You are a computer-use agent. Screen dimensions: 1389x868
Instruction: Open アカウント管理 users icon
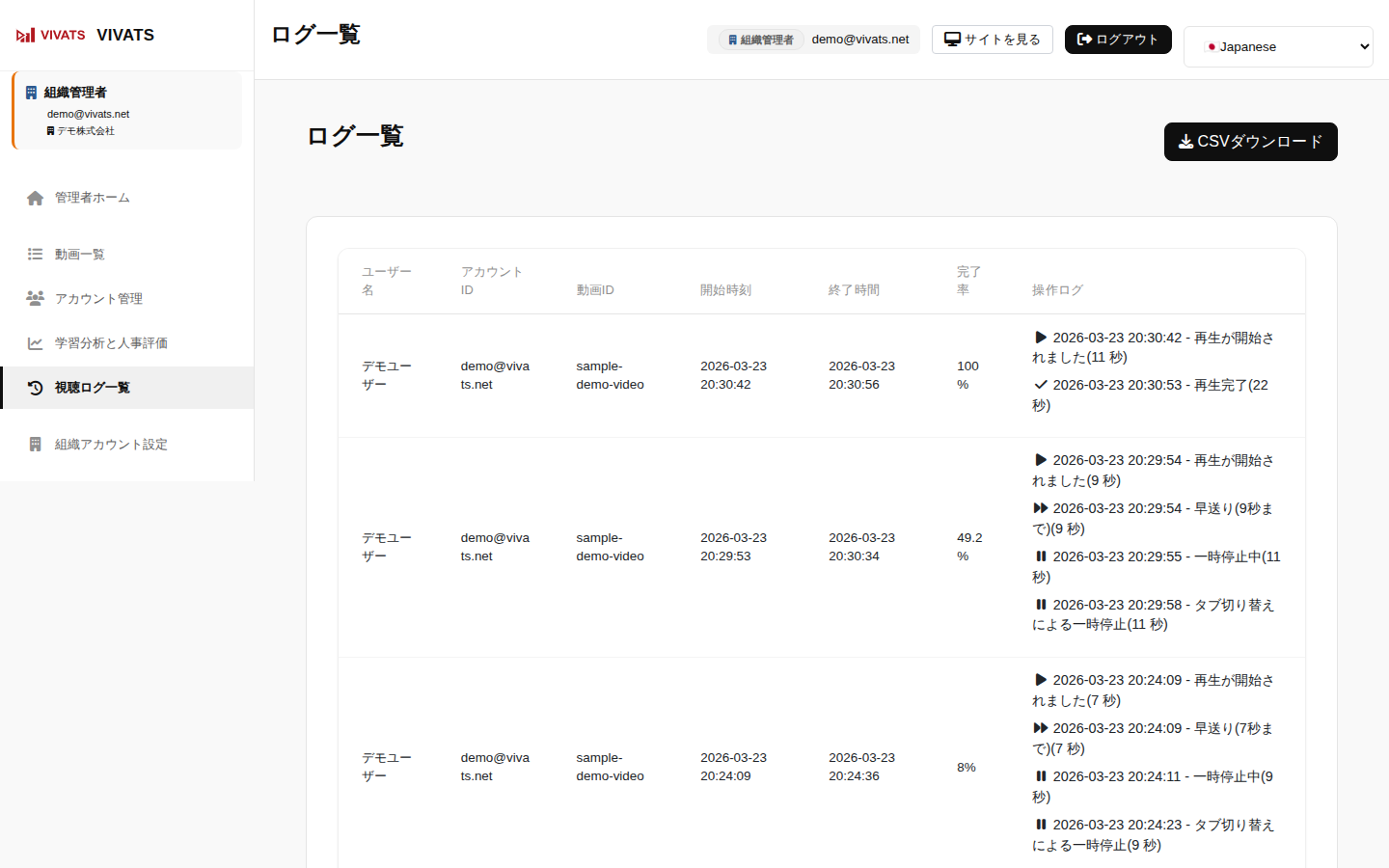point(36,299)
